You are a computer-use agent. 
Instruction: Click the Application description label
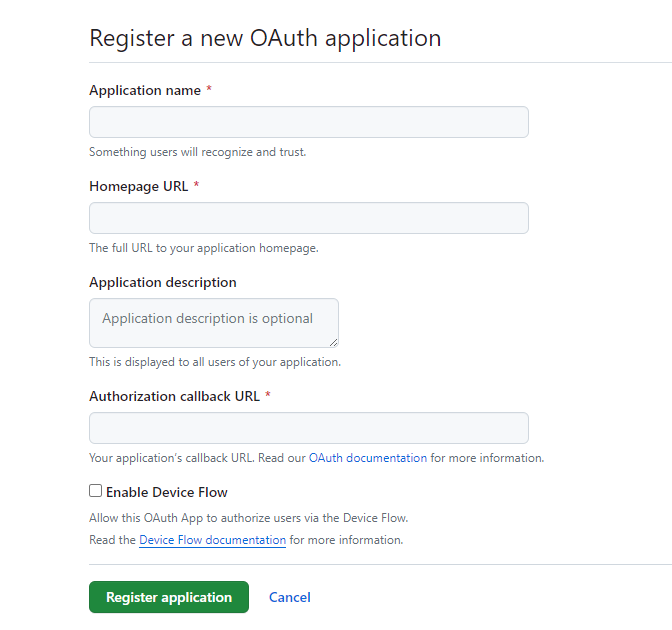(x=162, y=282)
